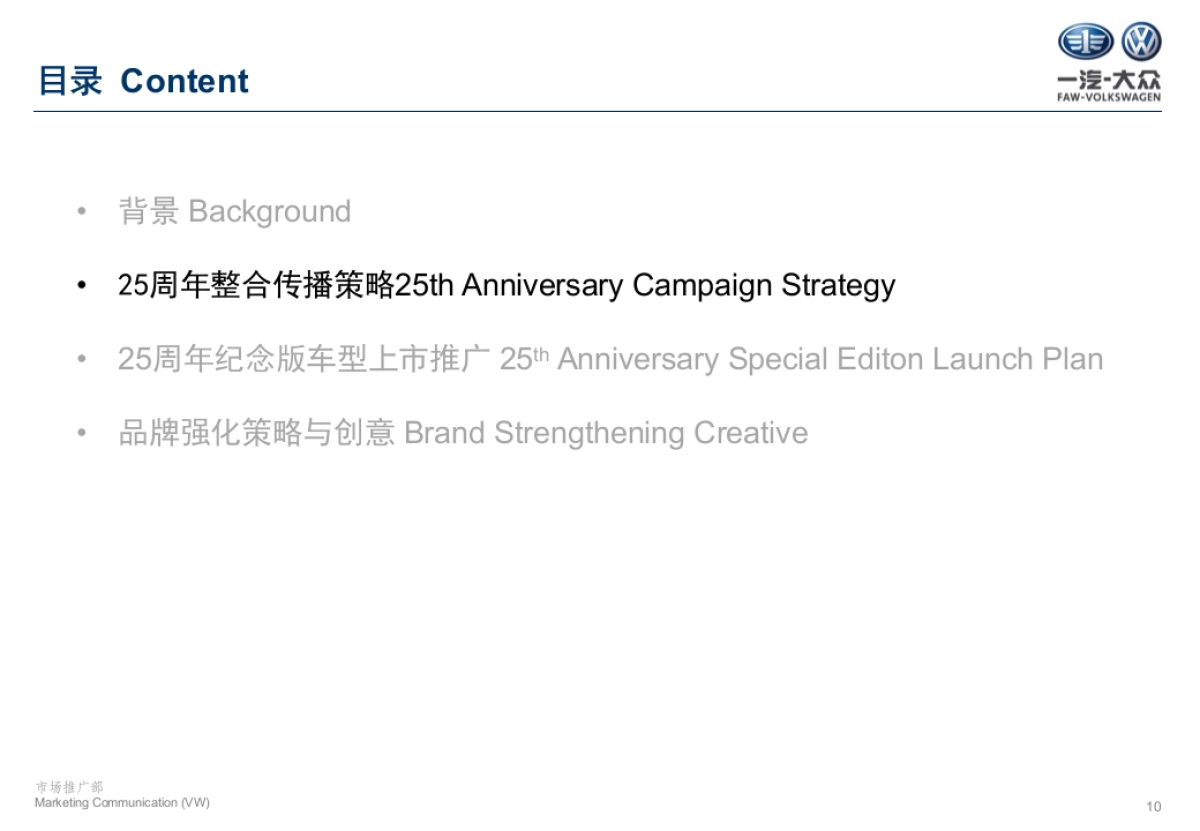This screenshot has height=831, width=1200.
Task: Open the 背景 Background agenda item
Action: click(x=235, y=212)
